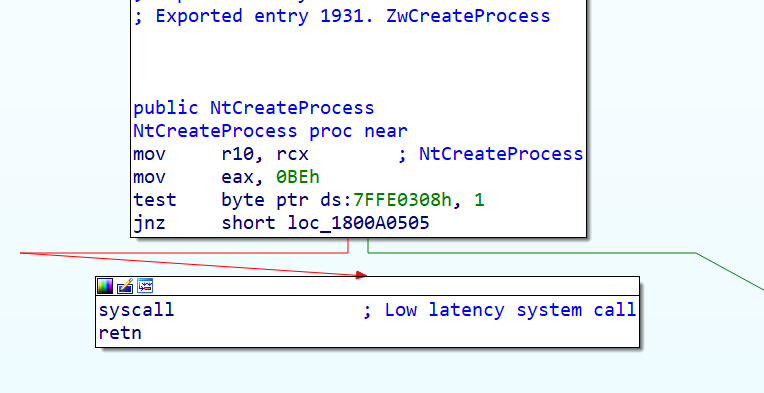This screenshot has width=764, height=393.
Task: Select the '7FFE0308h' address operand
Action: pyautogui.click(x=402, y=200)
